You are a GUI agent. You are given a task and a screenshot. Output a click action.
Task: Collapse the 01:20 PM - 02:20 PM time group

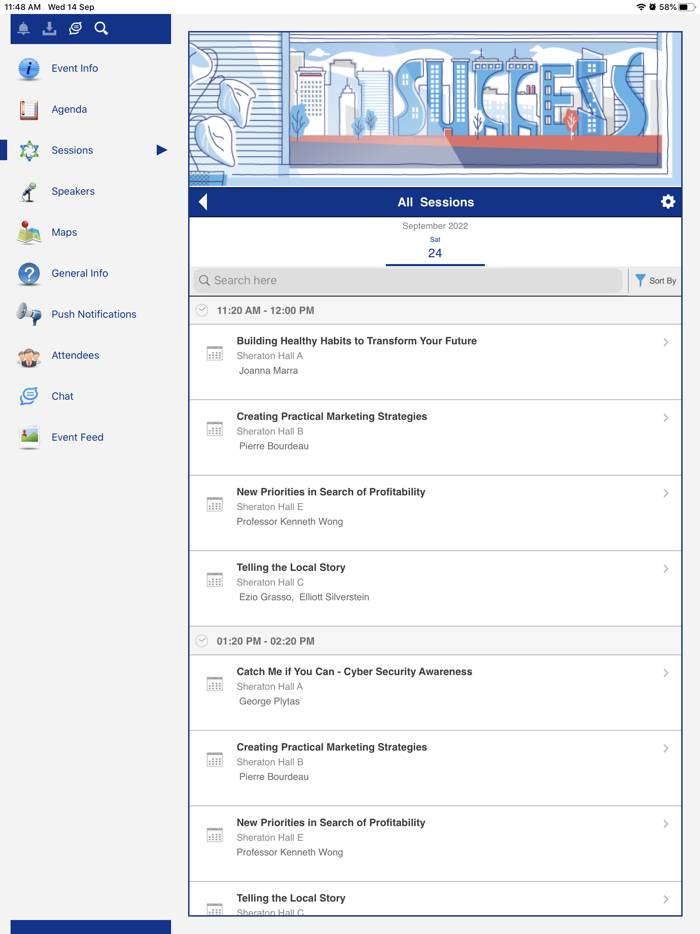pos(202,641)
